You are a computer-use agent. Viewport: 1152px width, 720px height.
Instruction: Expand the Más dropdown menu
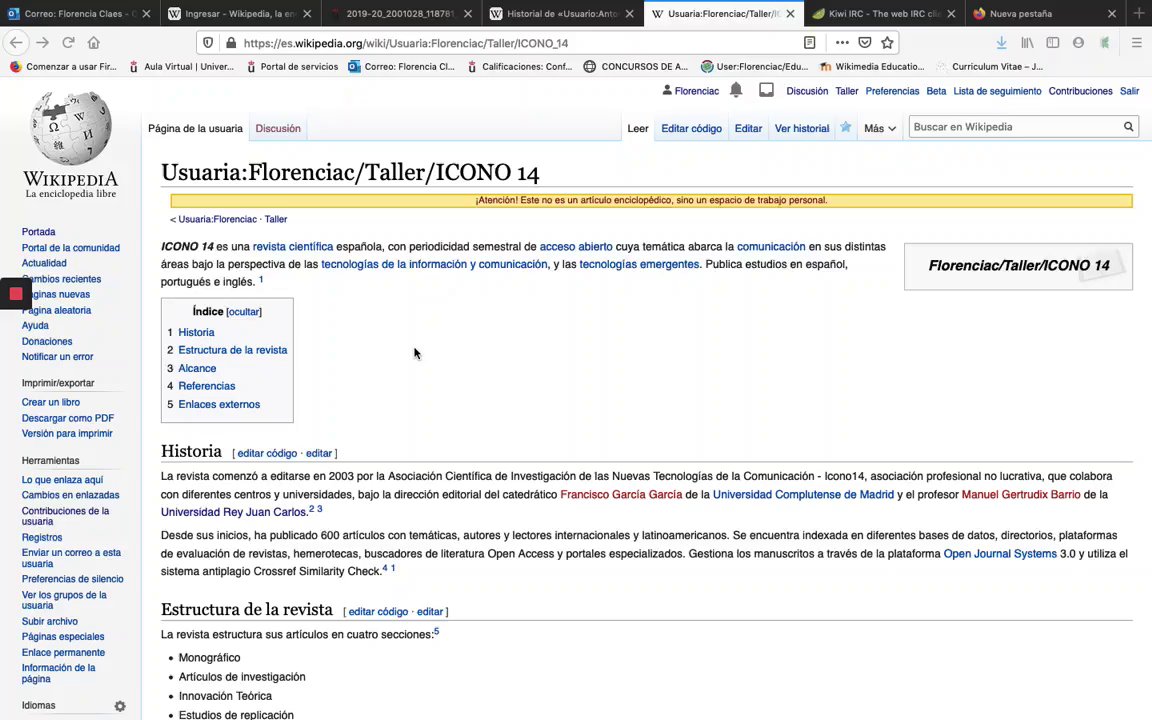click(x=879, y=128)
